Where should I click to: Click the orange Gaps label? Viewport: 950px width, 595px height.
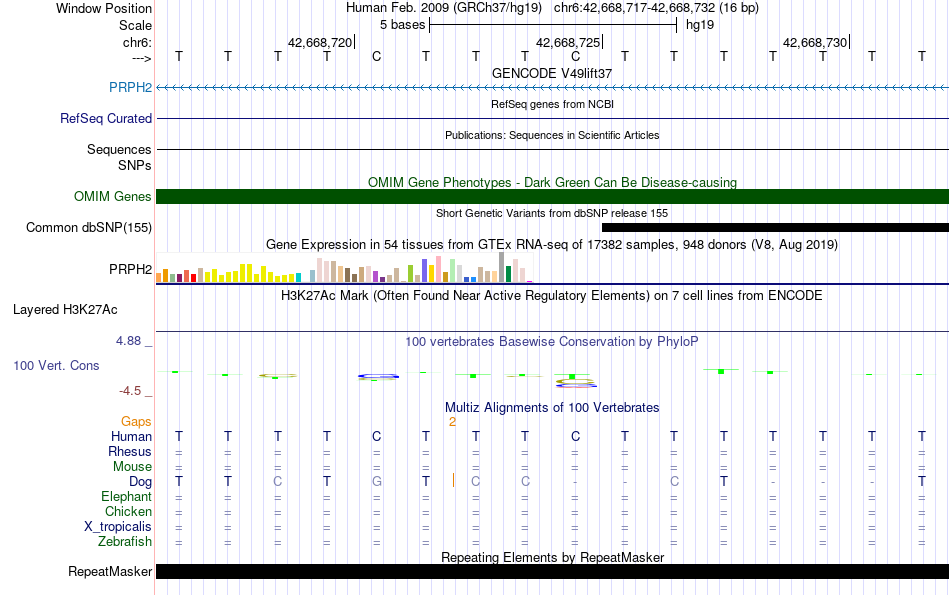pyautogui.click(x=136, y=421)
